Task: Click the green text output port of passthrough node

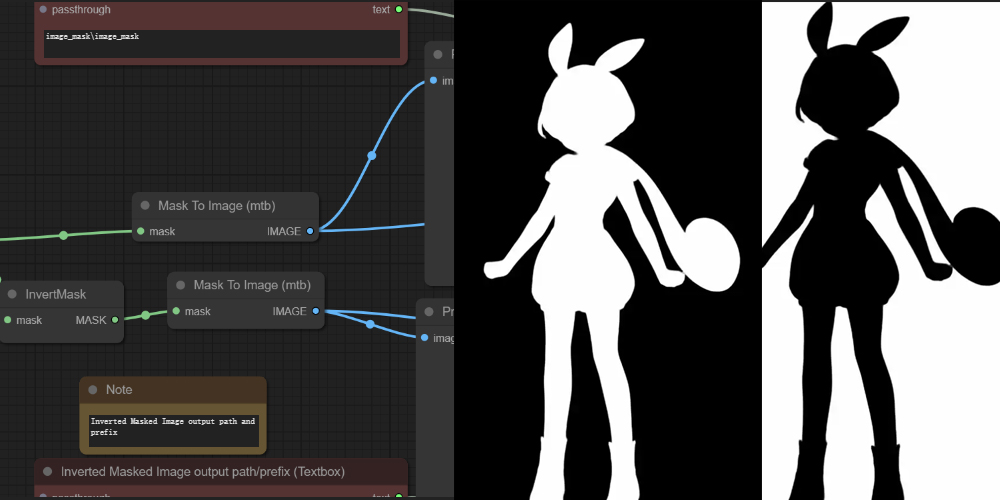Action: click(399, 10)
